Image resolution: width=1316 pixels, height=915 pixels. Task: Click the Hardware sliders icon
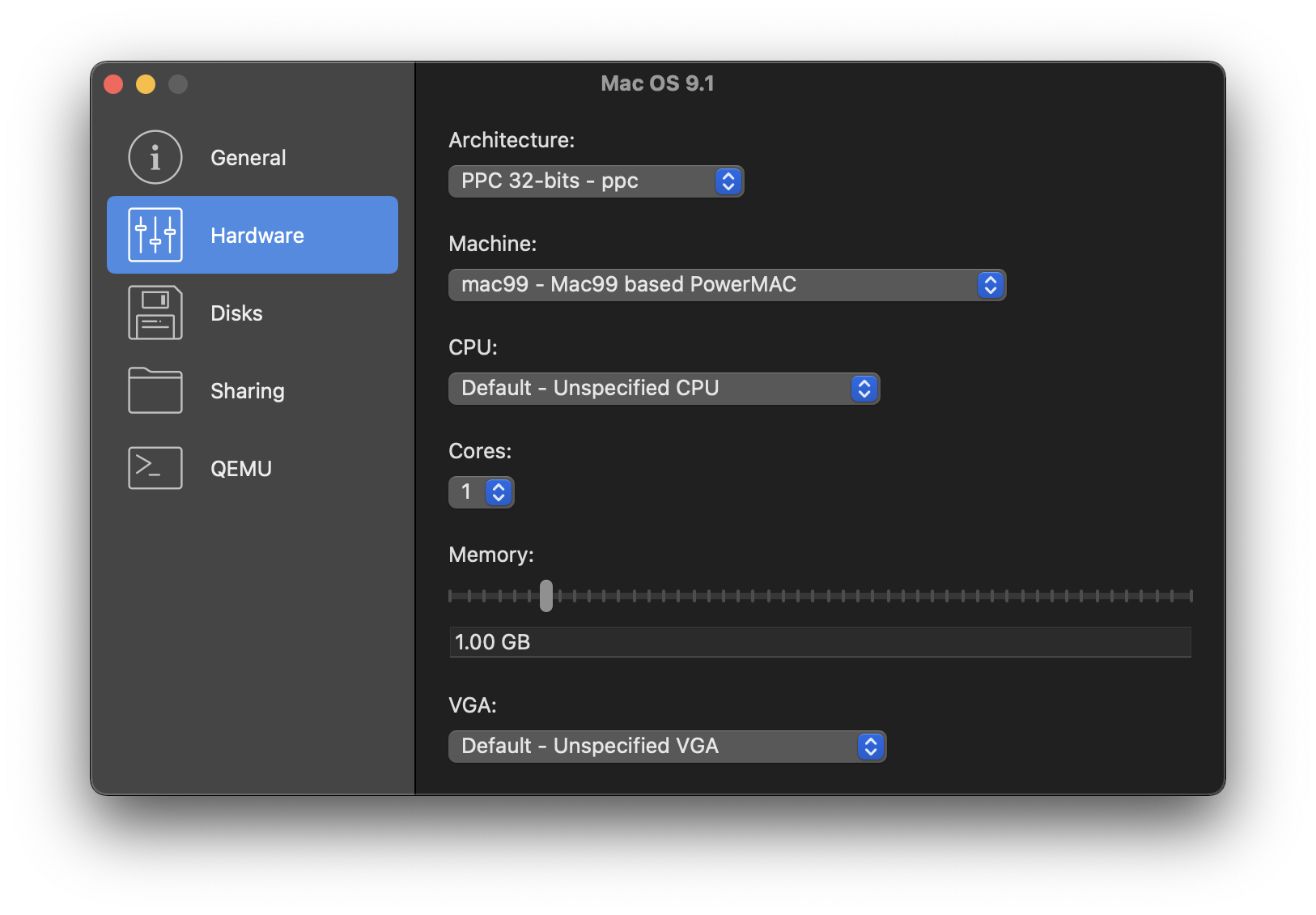155,235
